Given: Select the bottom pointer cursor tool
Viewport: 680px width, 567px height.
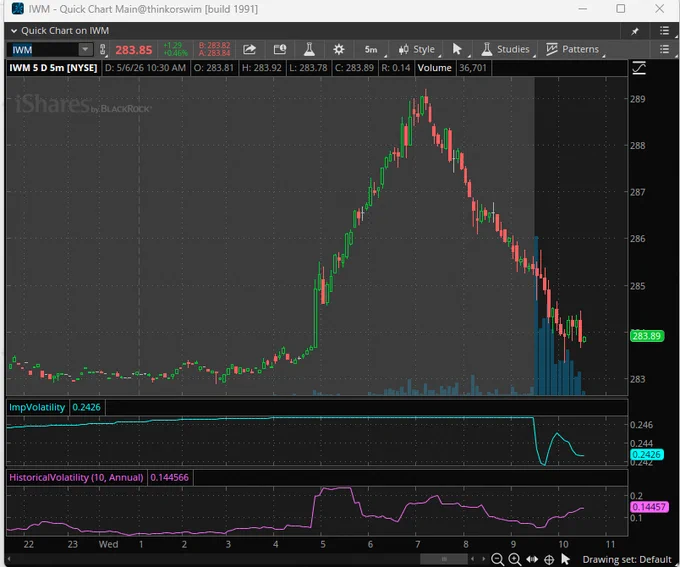Looking at the screenshot, I should 565,559.
